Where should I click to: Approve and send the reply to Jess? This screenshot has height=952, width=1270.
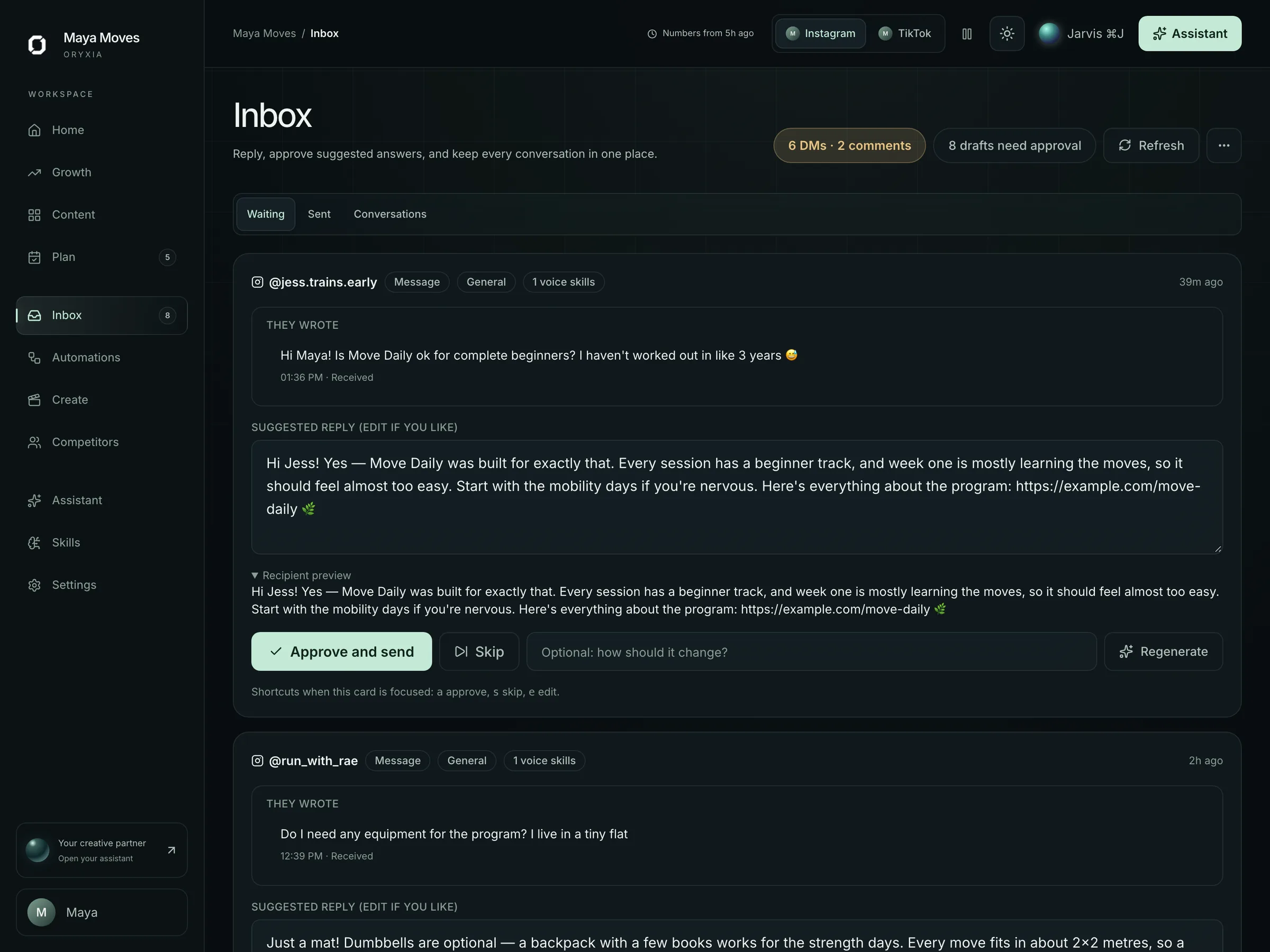click(341, 651)
